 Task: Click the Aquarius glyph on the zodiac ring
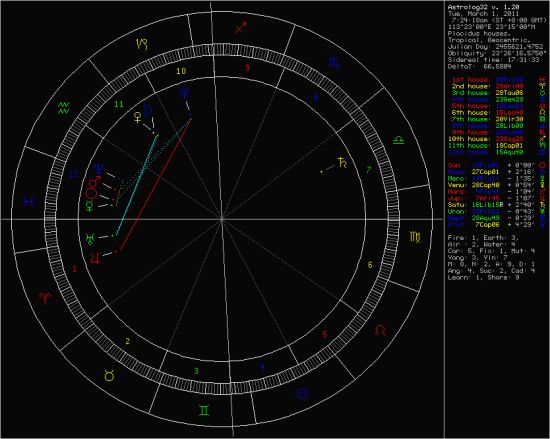click(64, 107)
